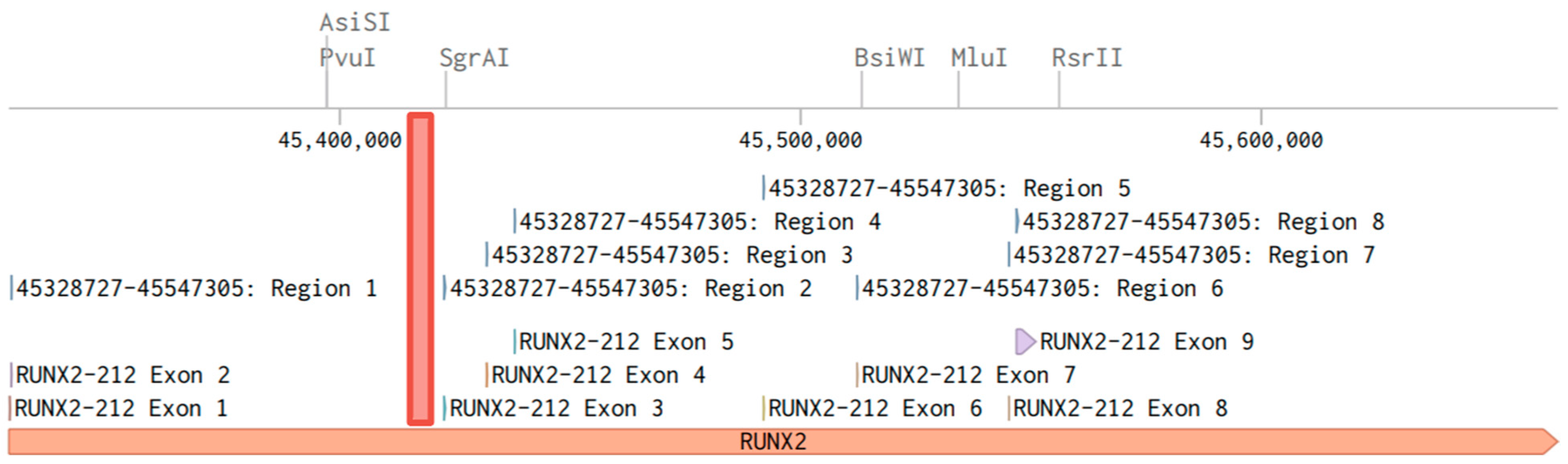Select the red highlighted vertical region
The height and width of the screenshot is (464, 1568).
click(x=420, y=269)
